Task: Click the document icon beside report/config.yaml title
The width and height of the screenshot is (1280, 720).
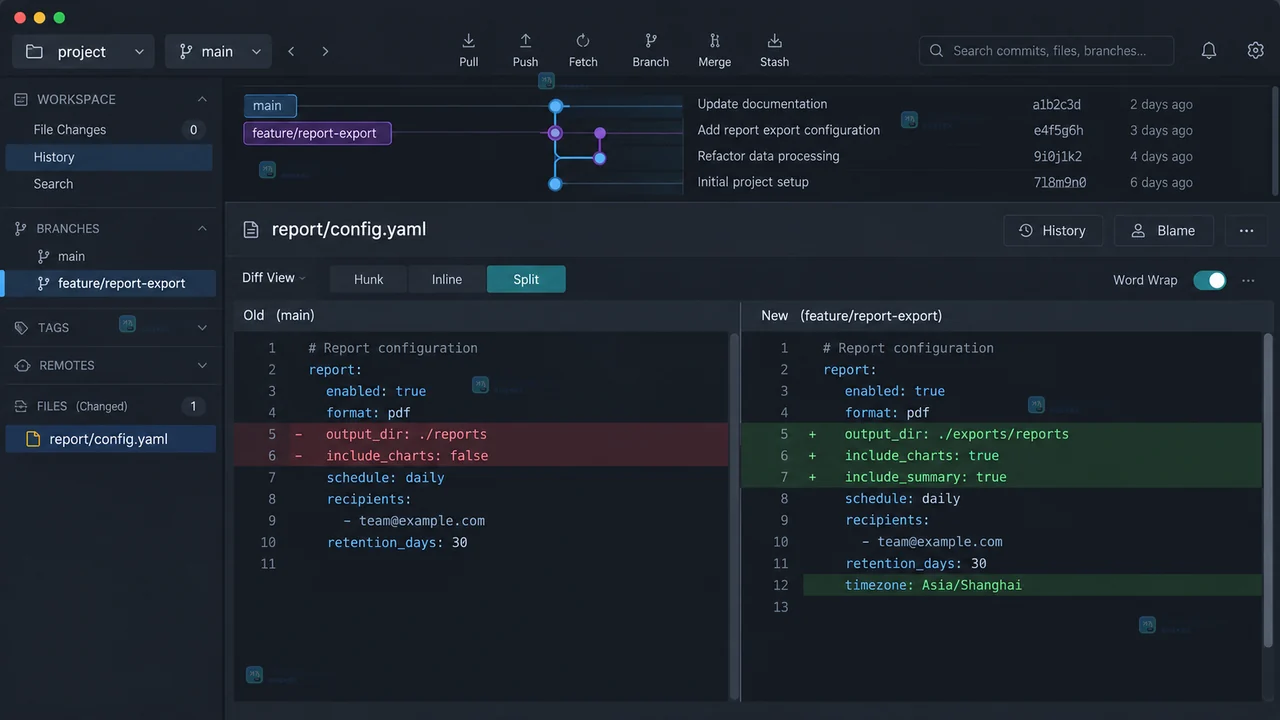Action: coord(251,230)
